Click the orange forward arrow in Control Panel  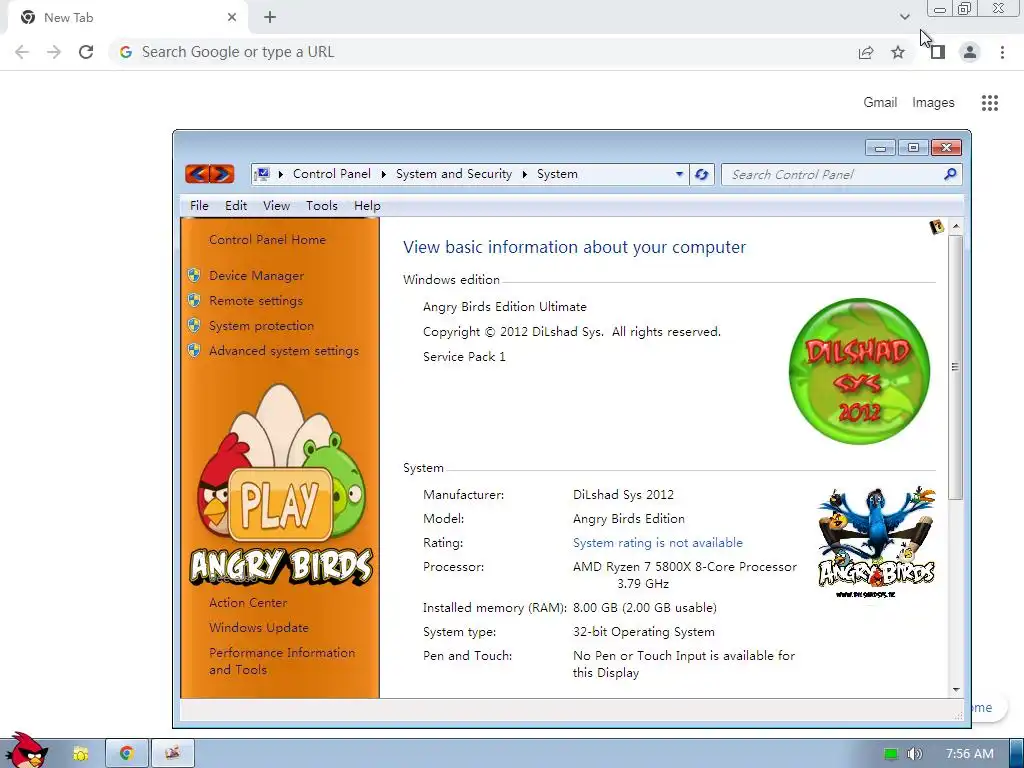click(x=222, y=174)
